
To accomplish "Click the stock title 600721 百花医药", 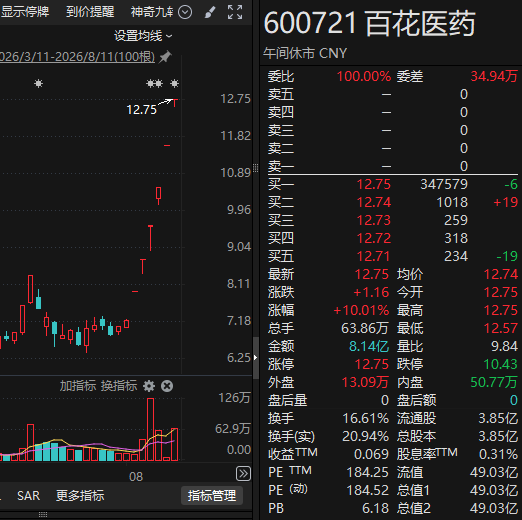I will click(x=369, y=23).
